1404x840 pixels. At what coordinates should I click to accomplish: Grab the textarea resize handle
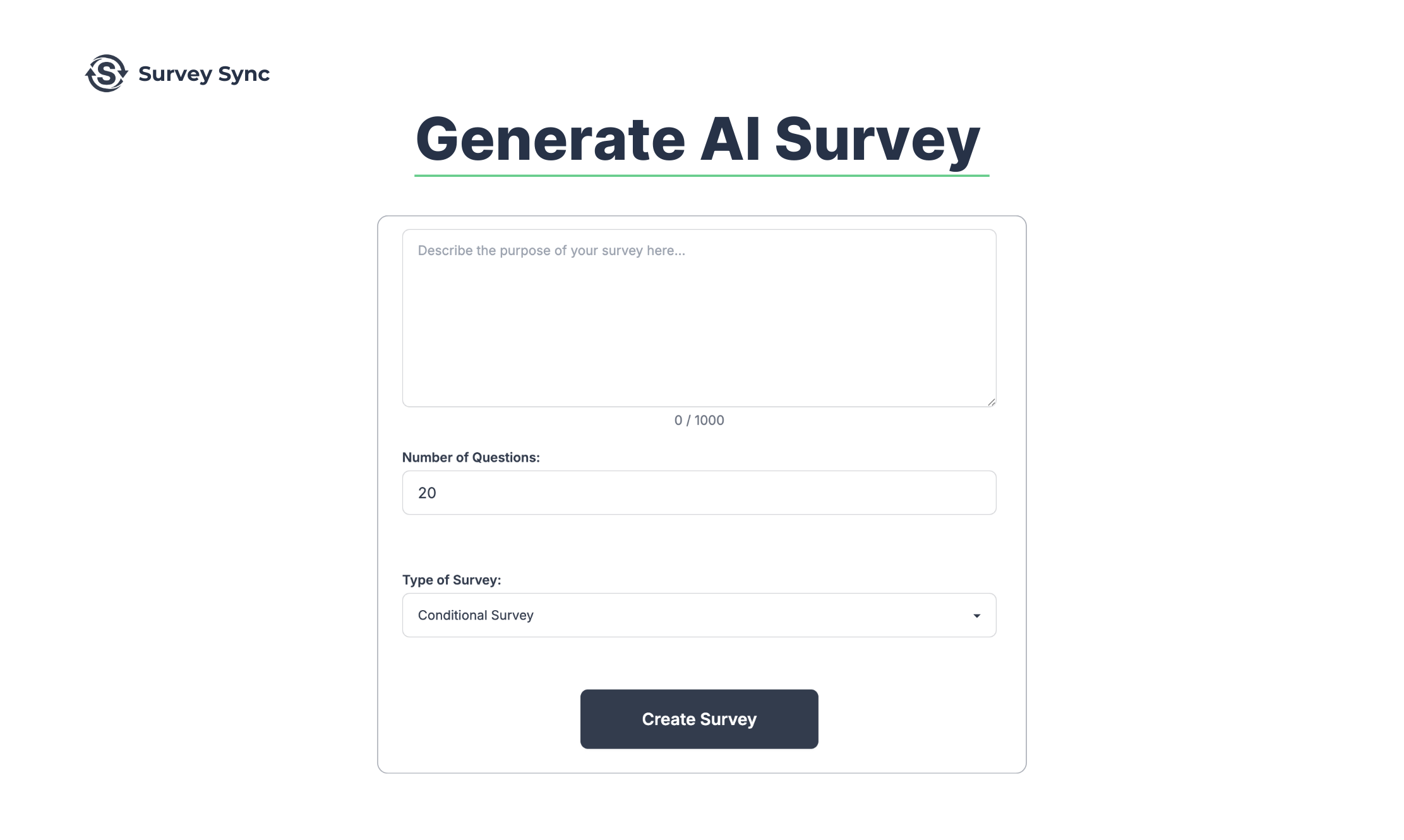click(991, 402)
